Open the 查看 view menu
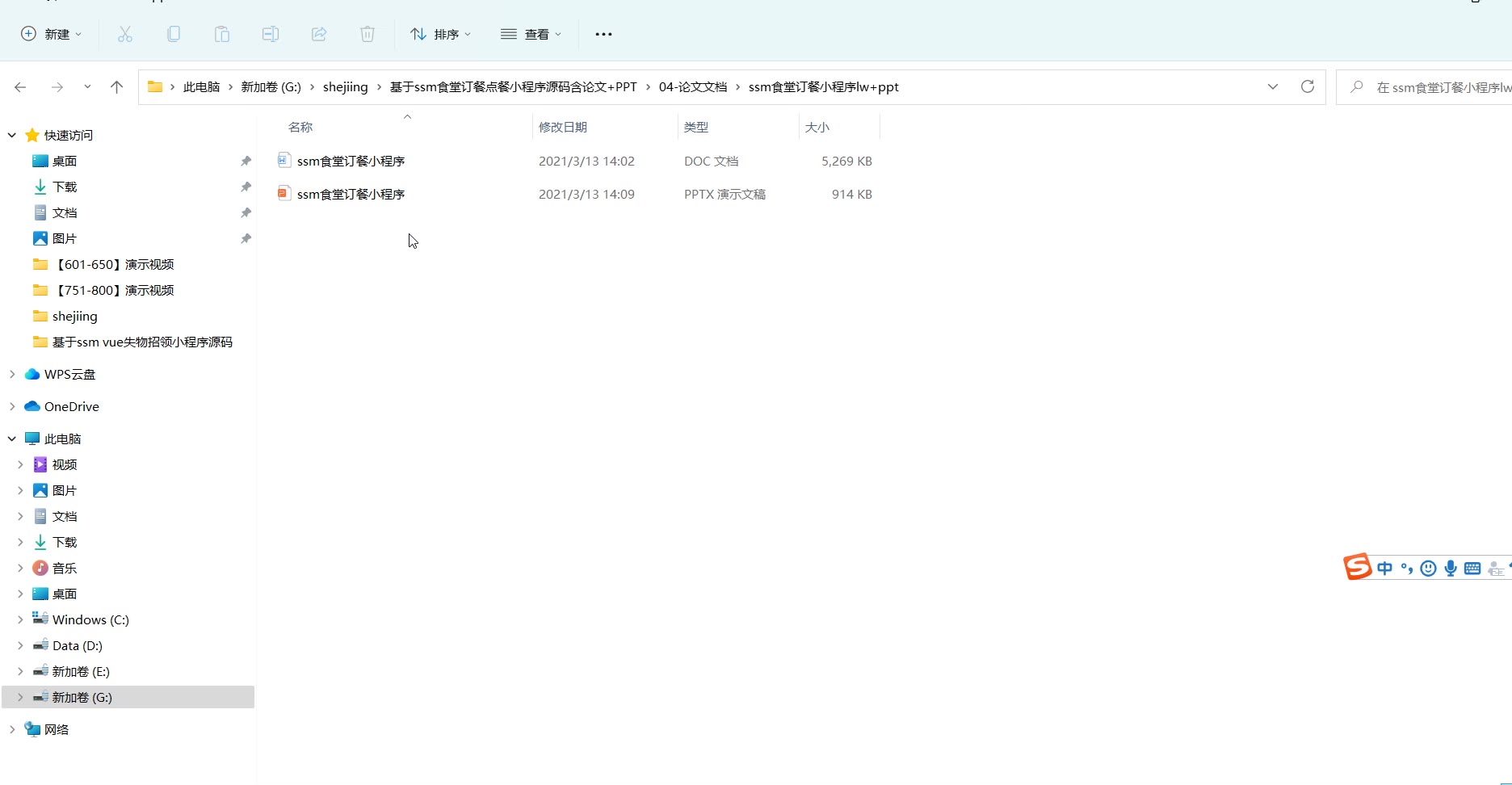This screenshot has width=1512, height=785. (x=531, y=34)
